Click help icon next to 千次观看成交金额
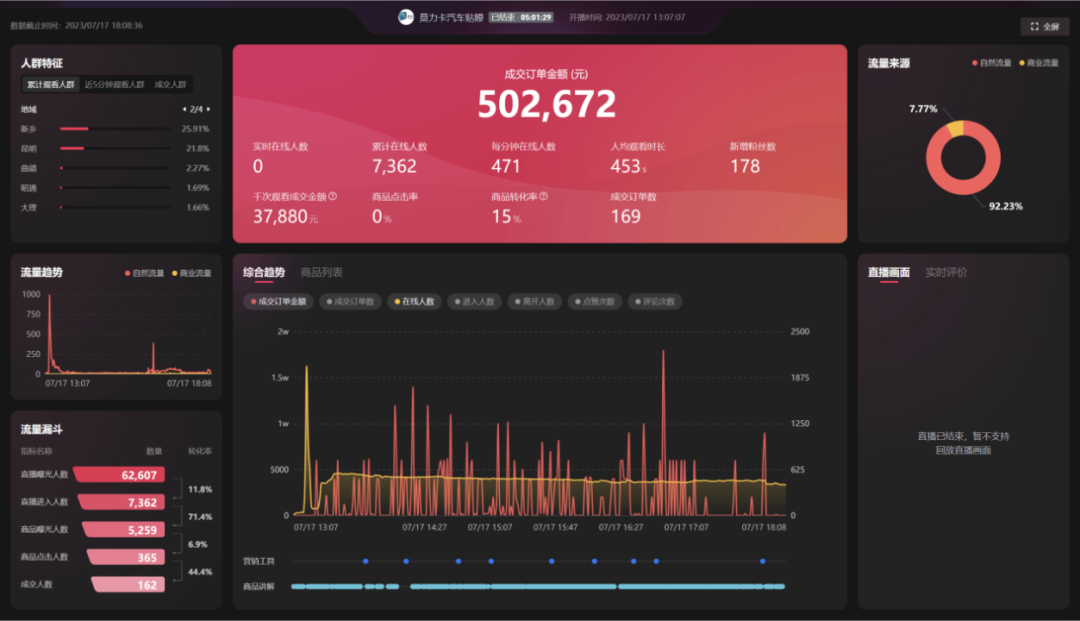 (333, 197)
